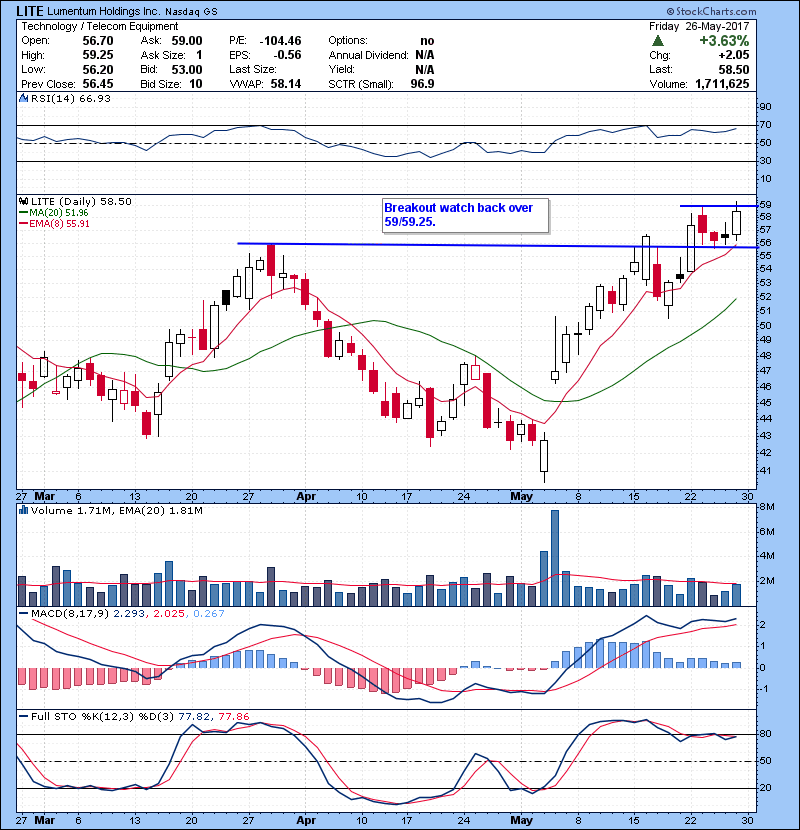Screen dimensions: 800x830
Task: Click the MACD signal value 2.025
Action: pos(169,614)
